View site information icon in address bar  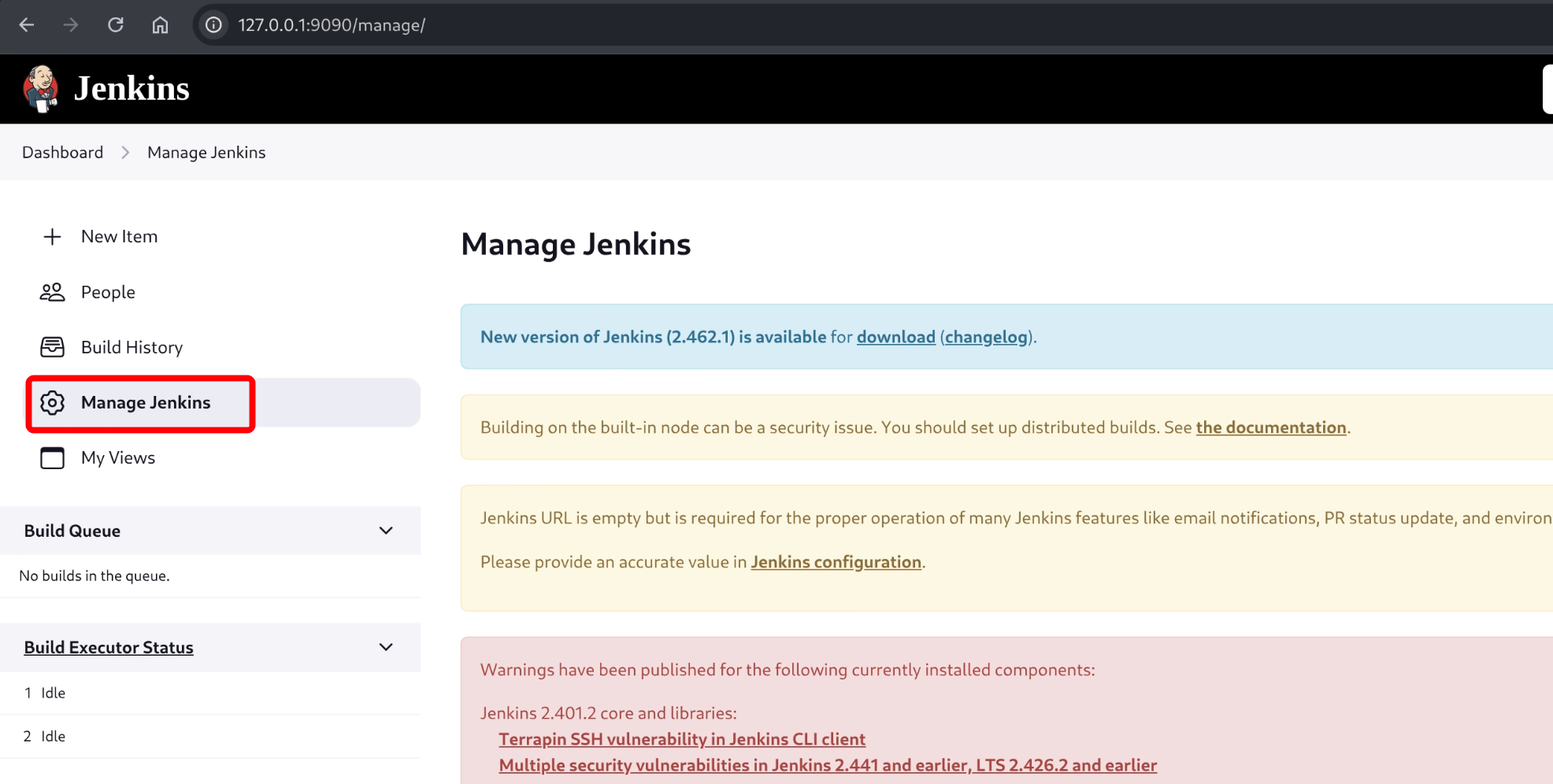pyautogui.click(x=213, y=25)
